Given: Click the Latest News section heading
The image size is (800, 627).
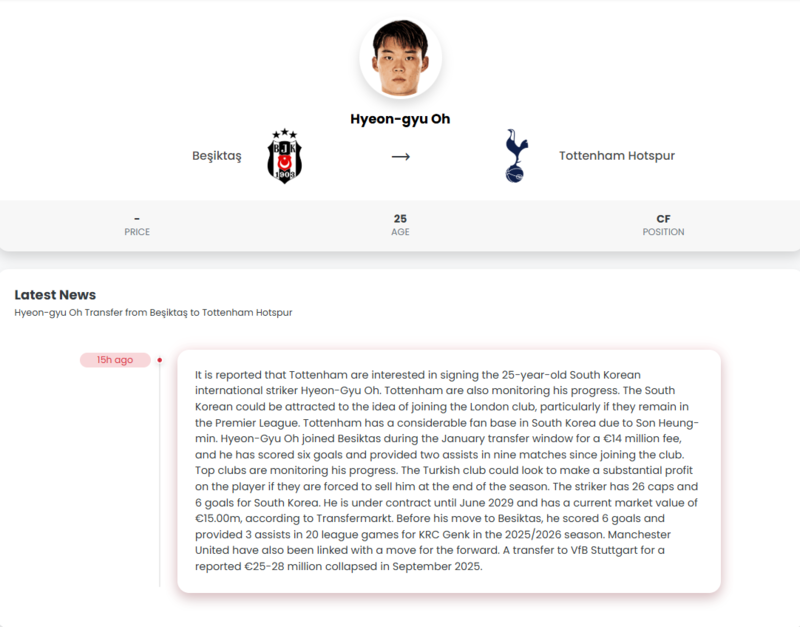Looking at the screenshot, I should [x=55, y=295].
